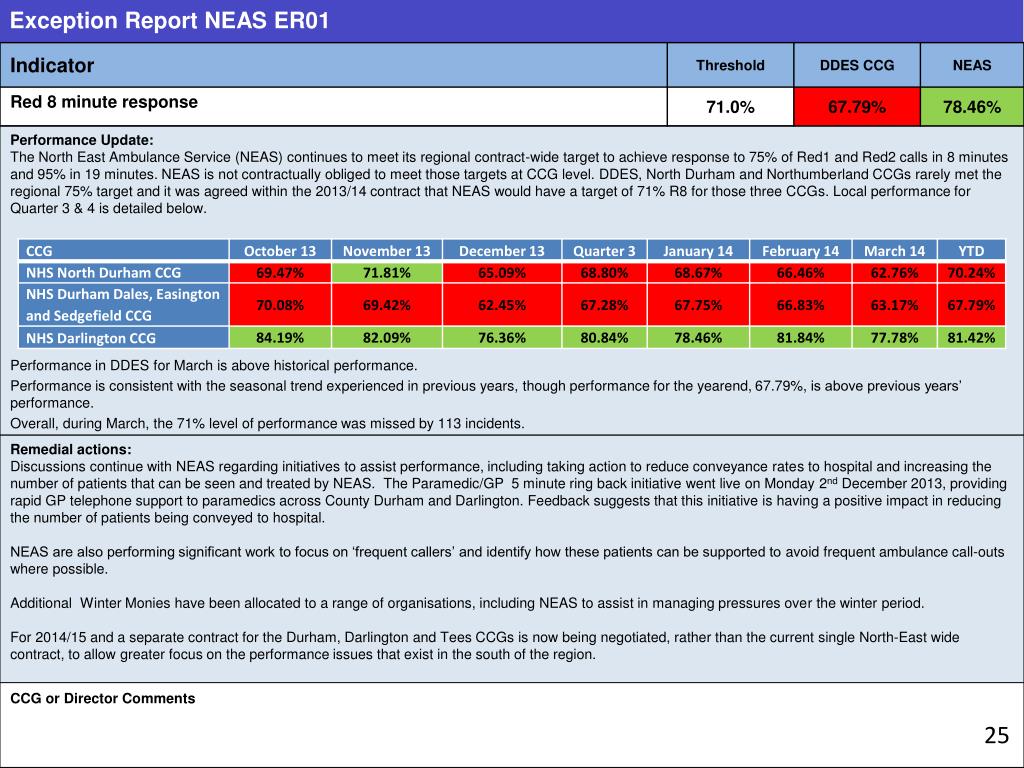Click North Durham March value 62.76%
This screenshot has height=768, width=1024.
click(895, 272)
